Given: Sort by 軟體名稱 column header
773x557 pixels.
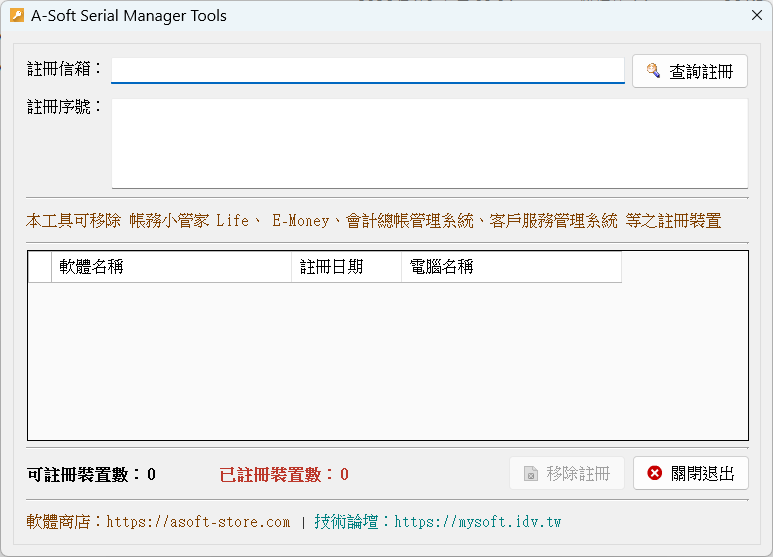Looking at the screenshot, I should (x=172, y=267).
